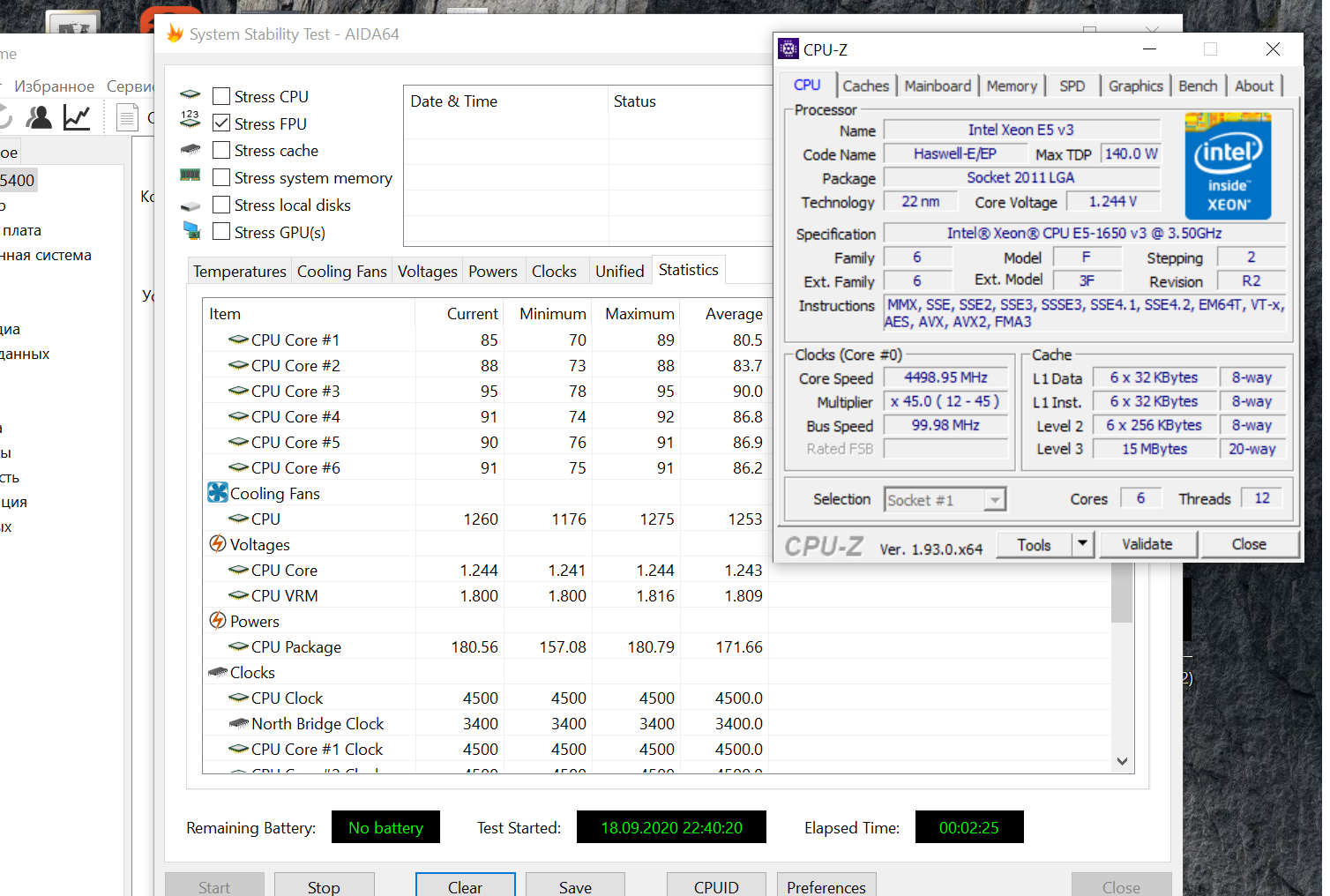
Task: Open the line graph icon in AIDA64 main toolbar
Action: click(x=77, y=117)
